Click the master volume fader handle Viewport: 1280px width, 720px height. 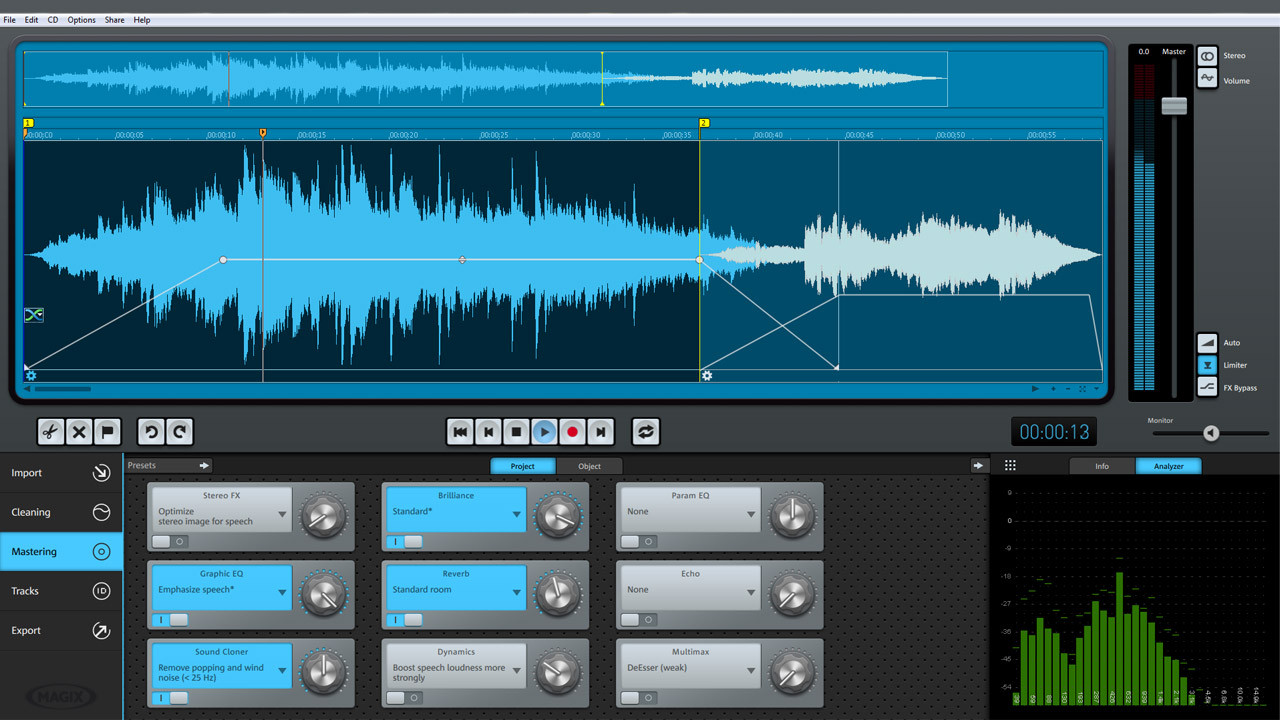pyautogui.click(x=1174, y=106)
